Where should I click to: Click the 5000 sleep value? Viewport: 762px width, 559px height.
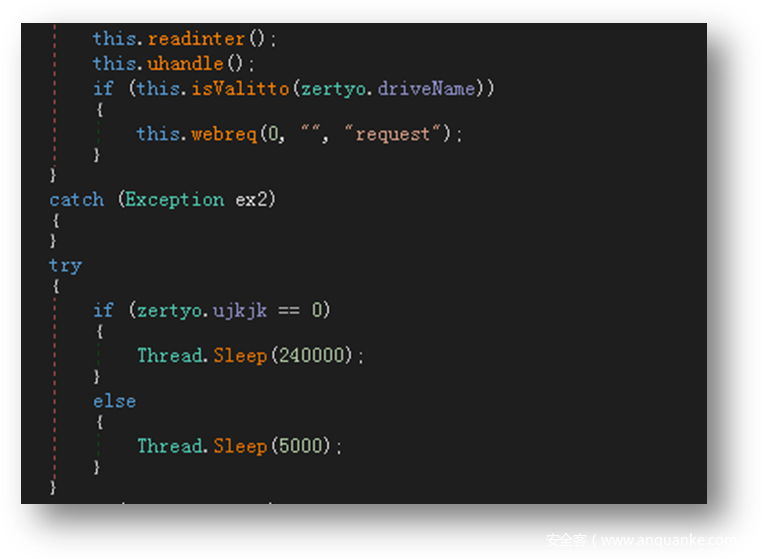coord(301,446)
